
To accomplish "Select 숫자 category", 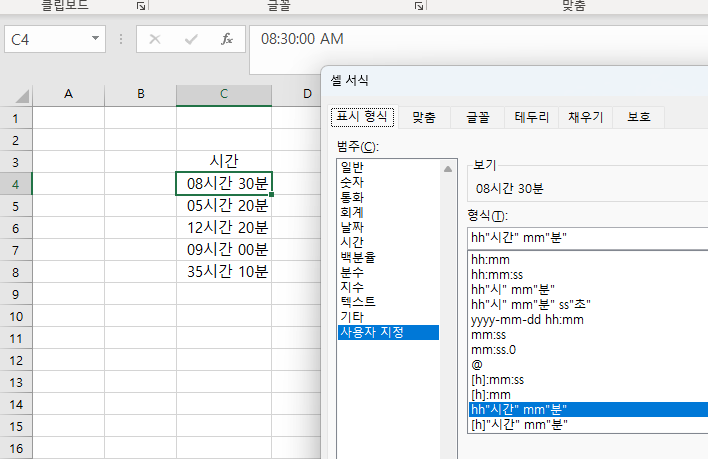I will [388, 182].
